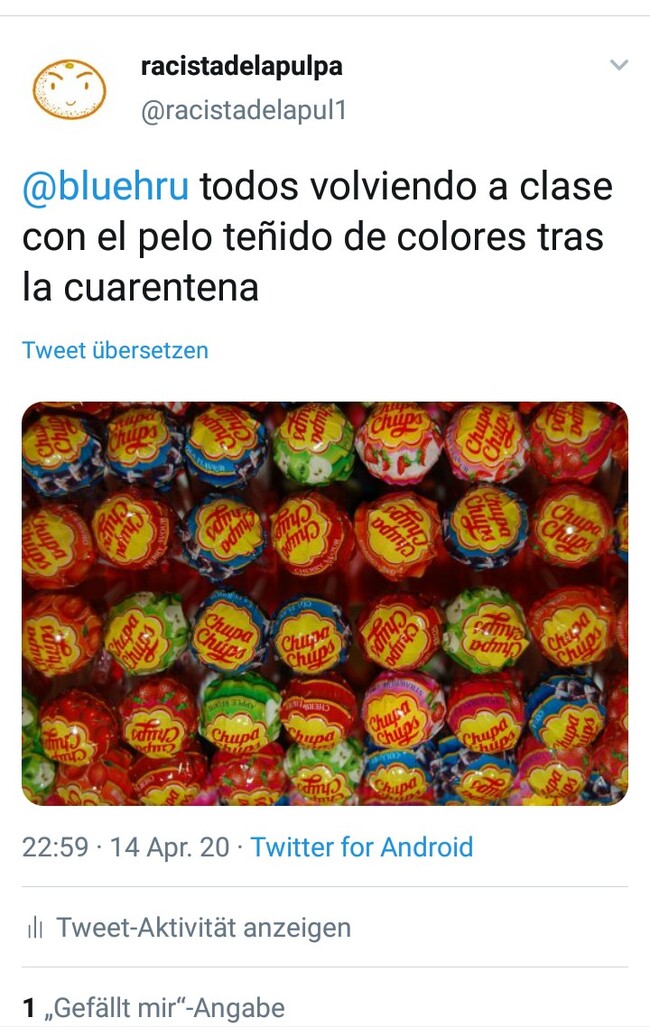650x1027 pixels.
Task: Open the Chupa Chups lollipop photo
Action: click(325, 603)
